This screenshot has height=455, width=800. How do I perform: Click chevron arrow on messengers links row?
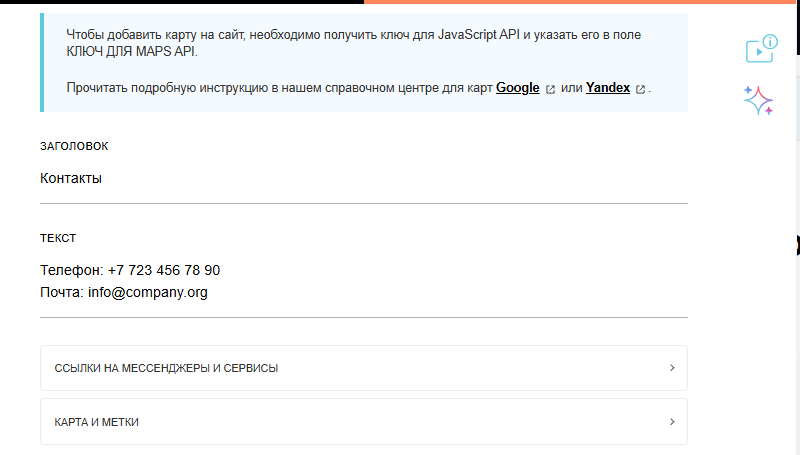tap(672, 368)
